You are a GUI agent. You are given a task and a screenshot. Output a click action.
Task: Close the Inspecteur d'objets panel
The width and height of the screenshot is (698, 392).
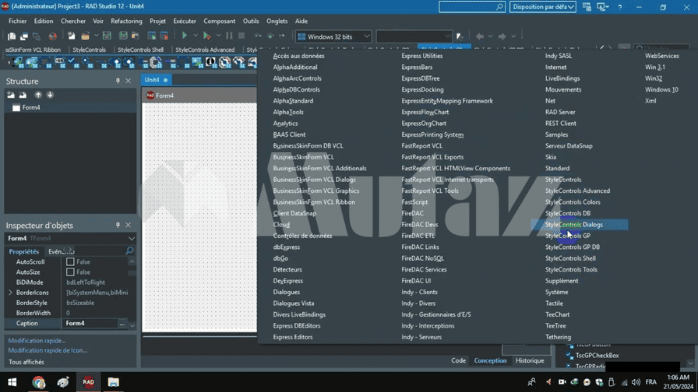coord(128,225)
